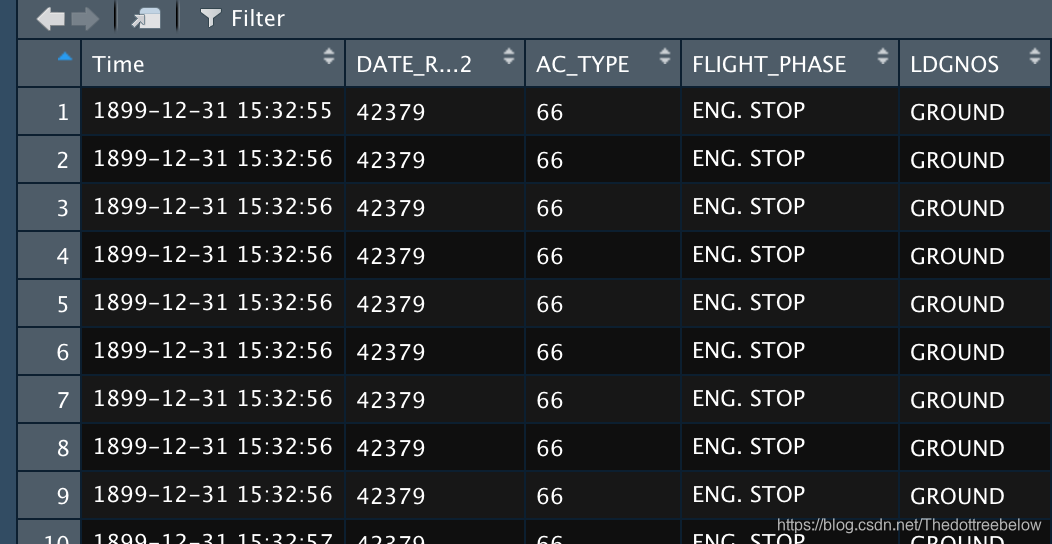The image size is (1052, 544).
Task: Select ENG. STOP in row 6
Action: (790, 351)
